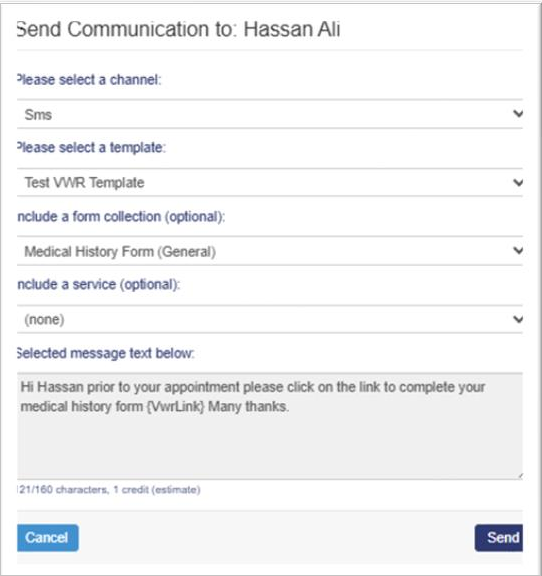542x576 pixels.
Task: Open the Medical History Form collection dropdown
Action: point(270,251)
